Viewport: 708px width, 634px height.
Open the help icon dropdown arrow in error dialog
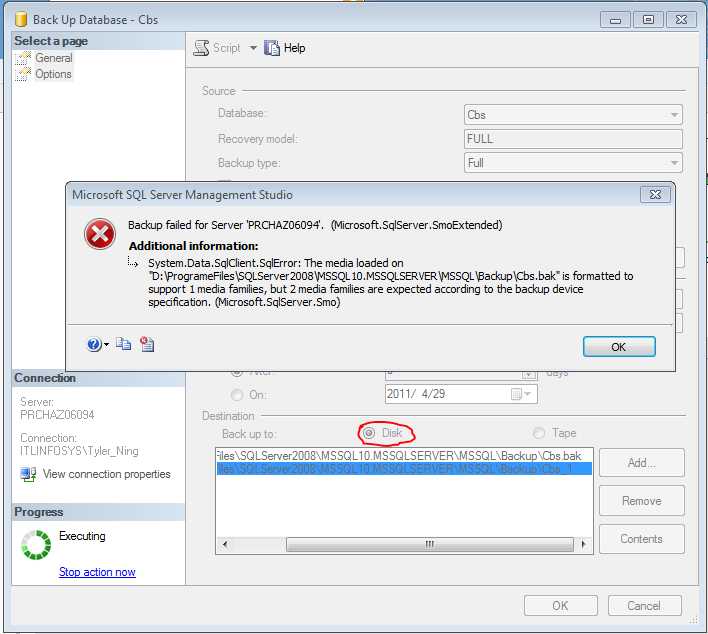click(106, 345)
